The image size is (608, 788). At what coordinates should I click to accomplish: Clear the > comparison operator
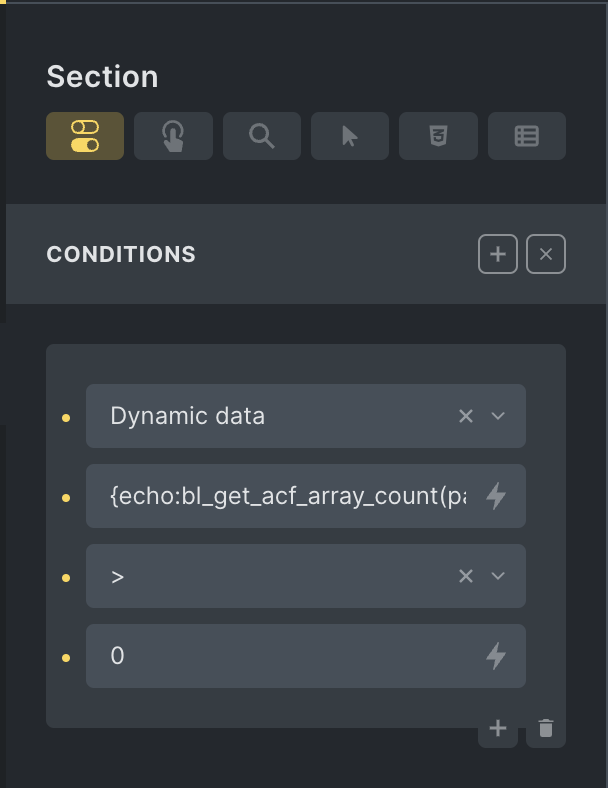466,576
